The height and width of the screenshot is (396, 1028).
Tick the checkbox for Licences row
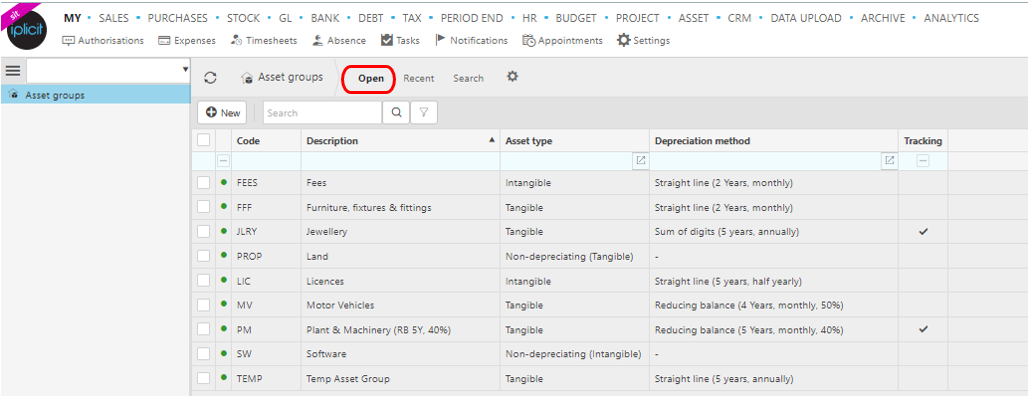point(204,281)
